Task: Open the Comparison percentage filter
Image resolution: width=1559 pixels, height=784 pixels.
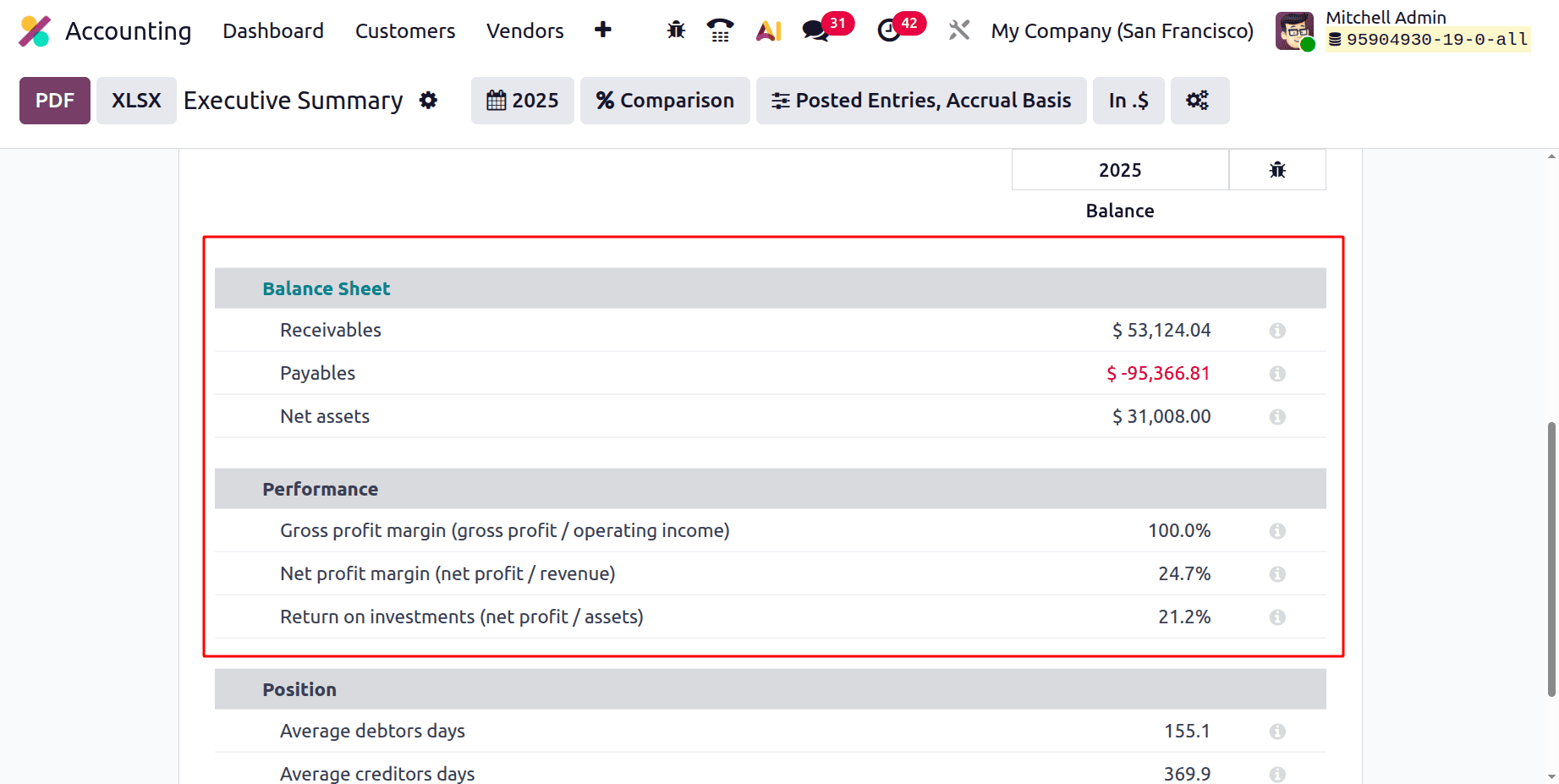Action: (665, 100)
